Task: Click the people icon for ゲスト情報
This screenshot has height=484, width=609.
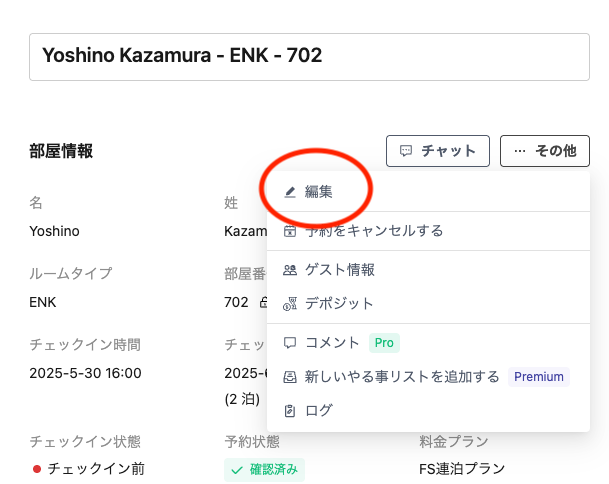Action: pos(290,270)
